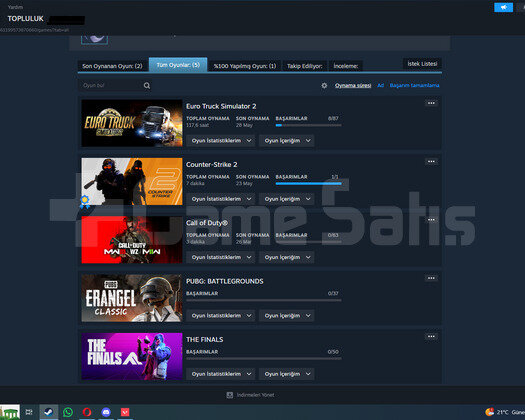The width and height of the screenshot is (525, 420).
Task: Open the three-dot menu for Euro Truck Simulator 2
Action: pyautogui.click(x=431, y=103)
